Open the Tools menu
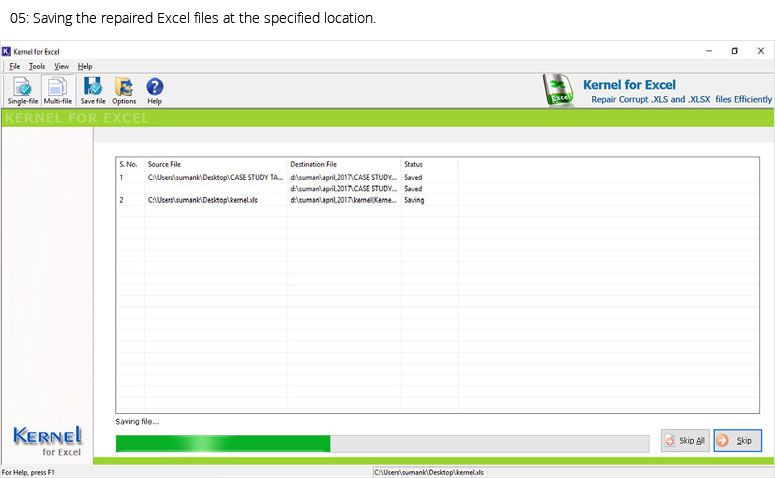775x478 pixels. 37,66
